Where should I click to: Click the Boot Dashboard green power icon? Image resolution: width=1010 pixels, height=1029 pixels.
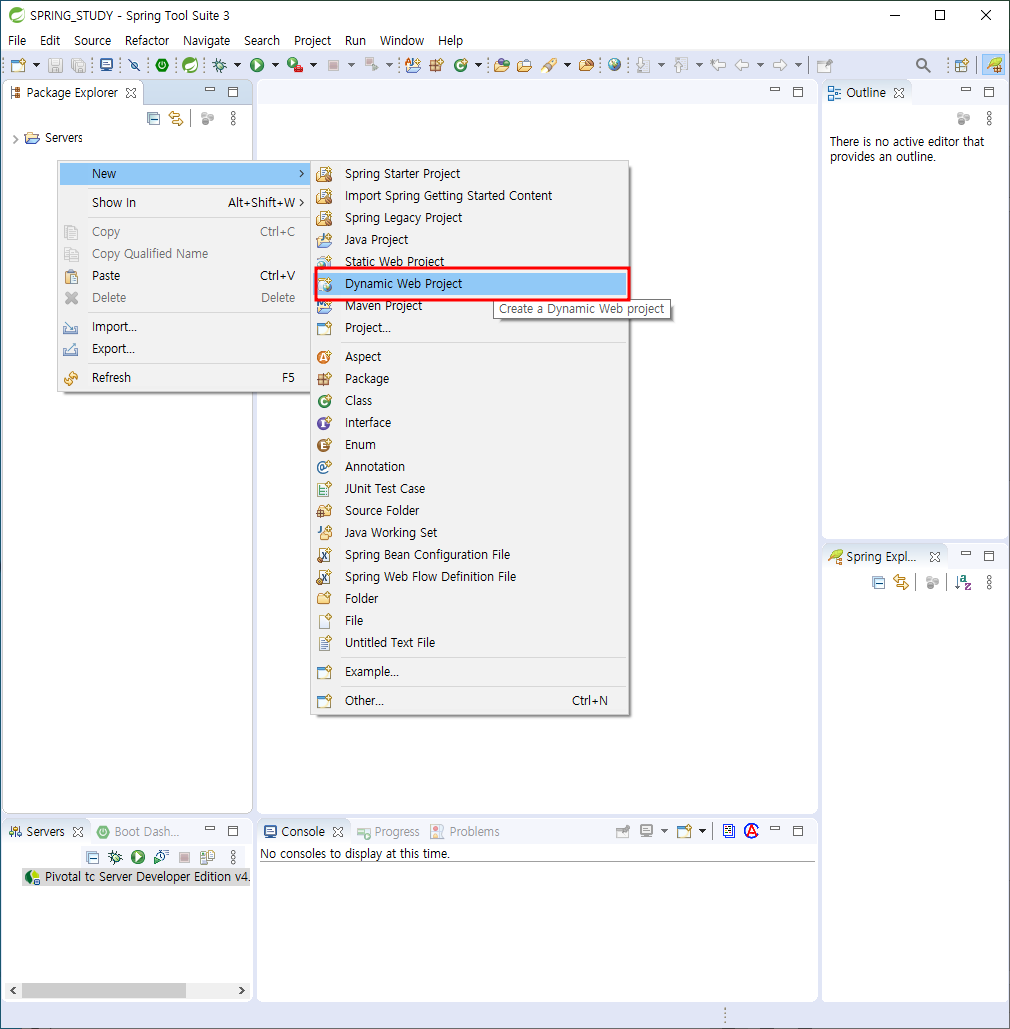pos(162,65)
